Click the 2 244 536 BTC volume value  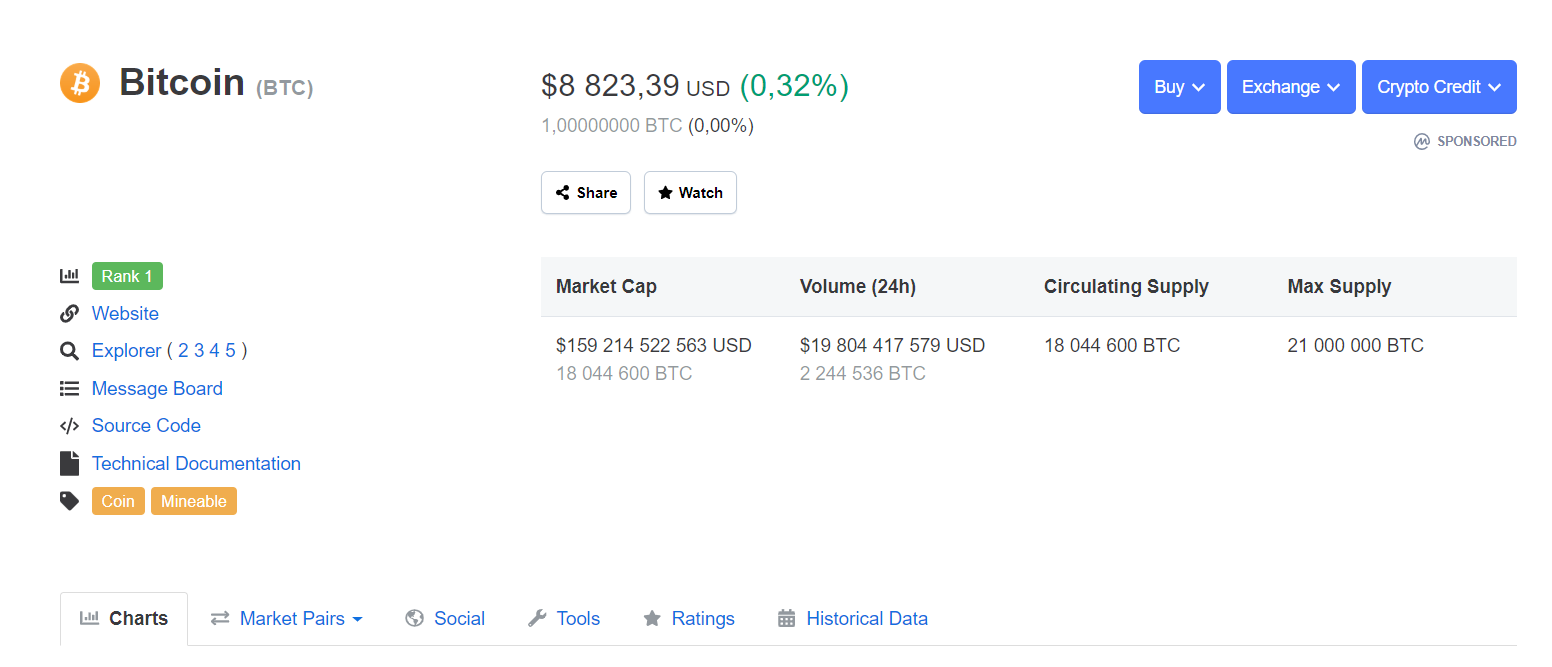863,374
